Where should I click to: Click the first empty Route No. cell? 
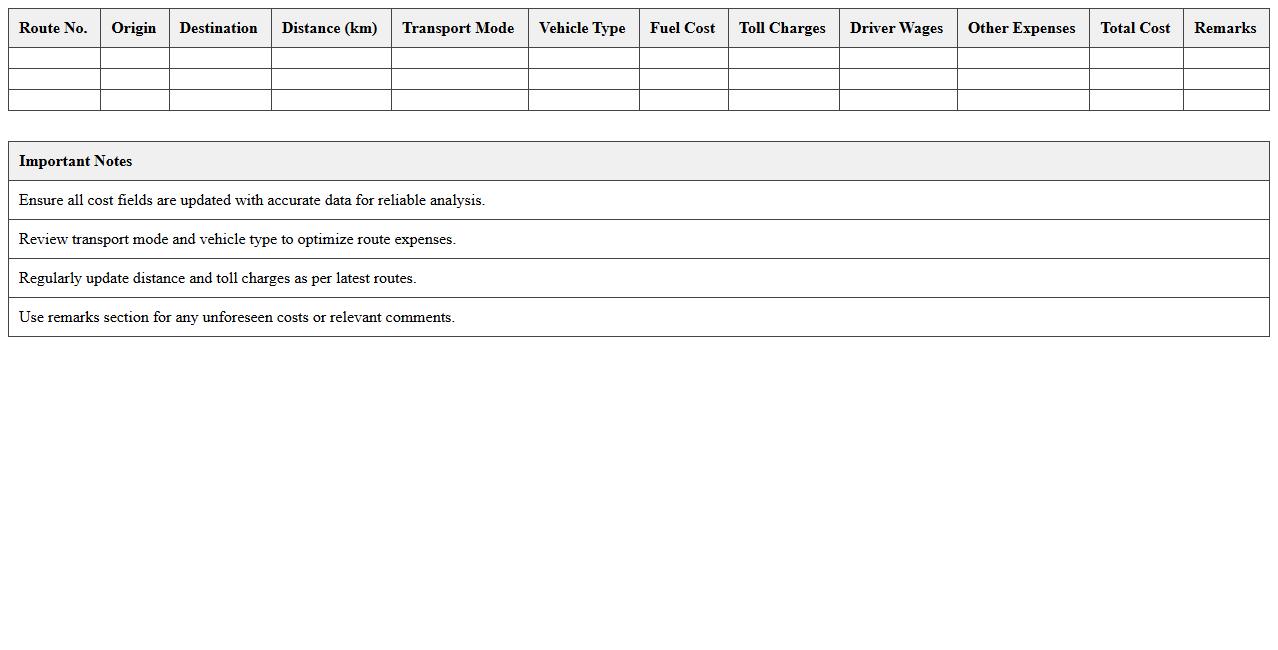(x=53, y=59)
